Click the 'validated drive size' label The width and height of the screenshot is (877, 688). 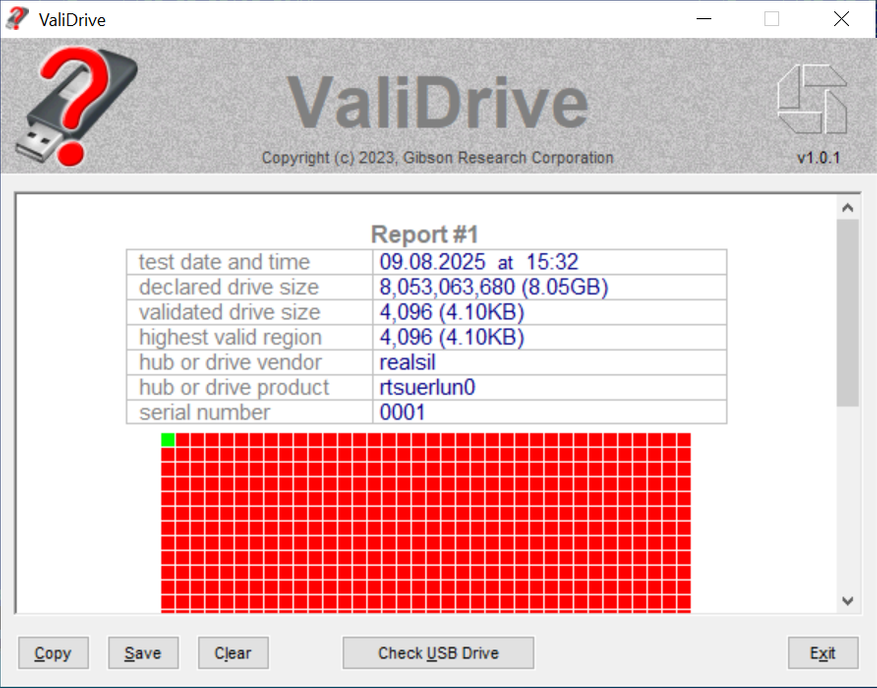pos(229,312)
